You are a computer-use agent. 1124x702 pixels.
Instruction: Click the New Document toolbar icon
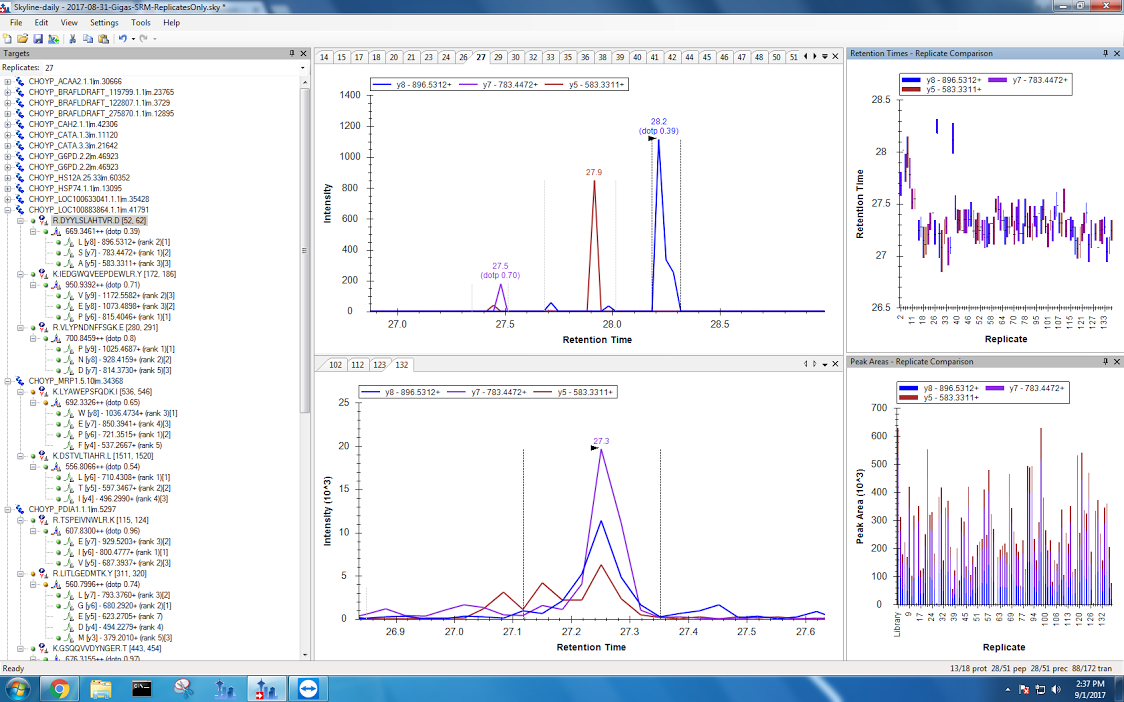click(x=8, y=39)
